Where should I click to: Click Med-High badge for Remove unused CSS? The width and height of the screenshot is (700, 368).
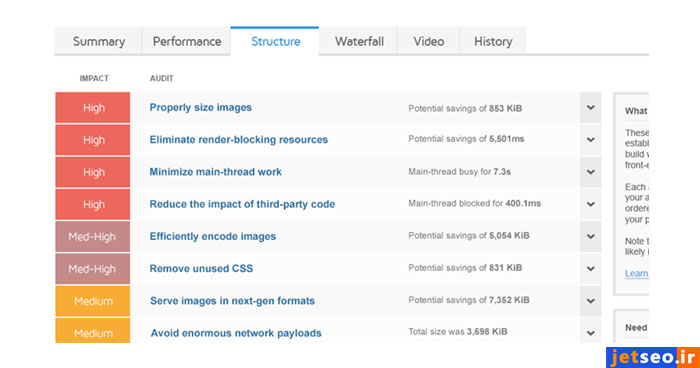tap(93, 268)
